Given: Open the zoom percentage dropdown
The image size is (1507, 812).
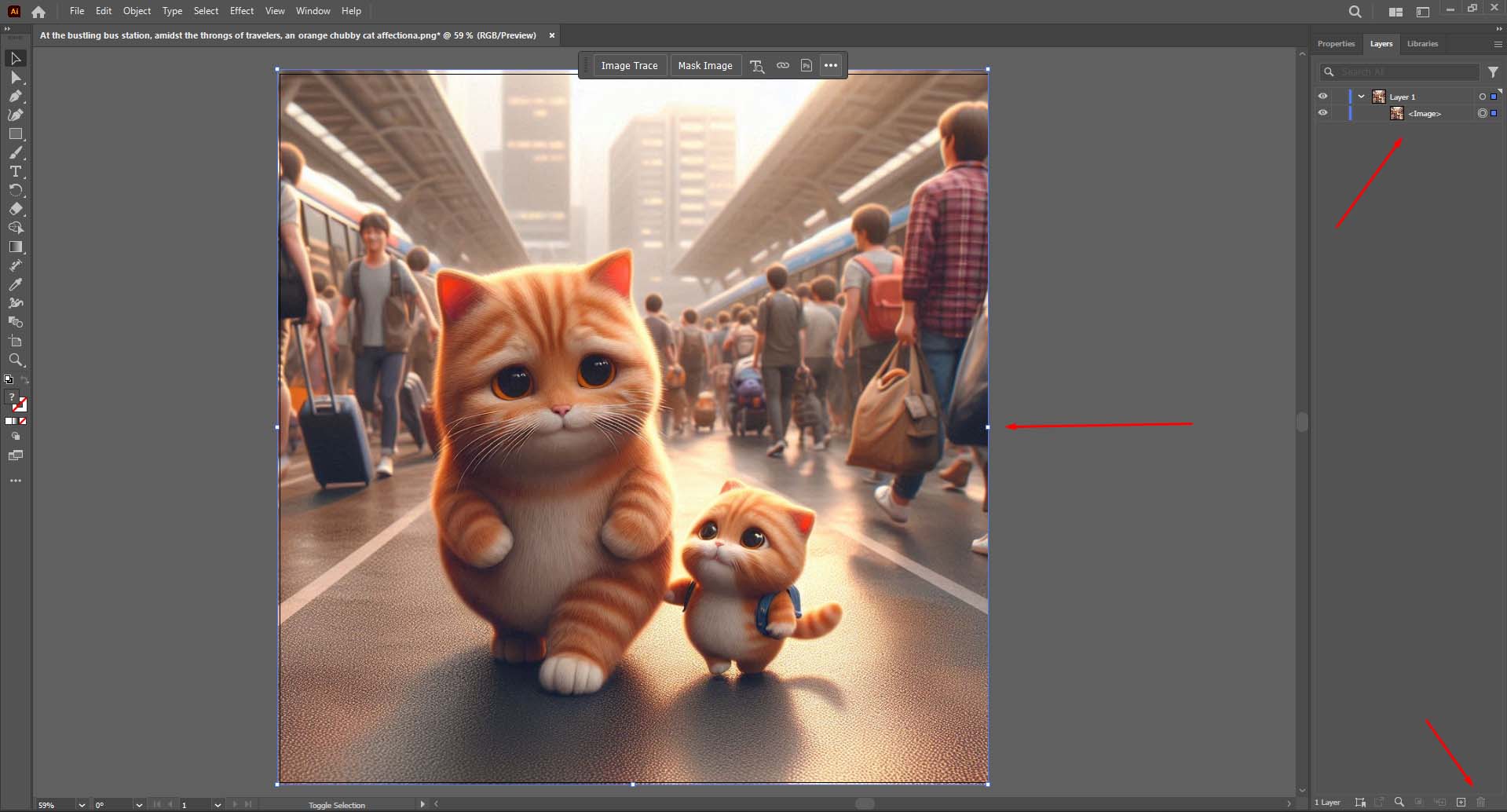Looking at the screenshot, I should [81, 804].
